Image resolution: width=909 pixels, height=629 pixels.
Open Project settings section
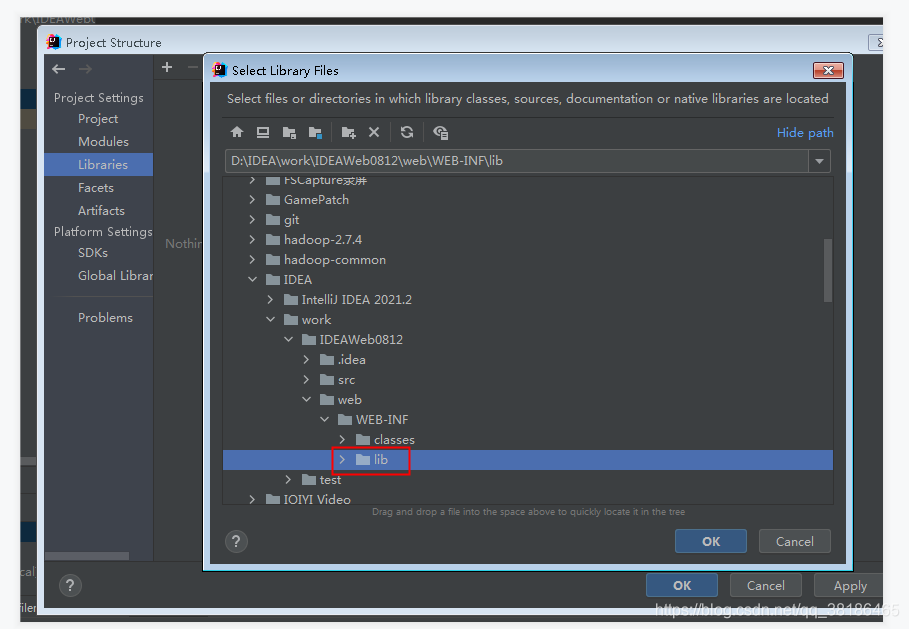click(x=99, y=119)
